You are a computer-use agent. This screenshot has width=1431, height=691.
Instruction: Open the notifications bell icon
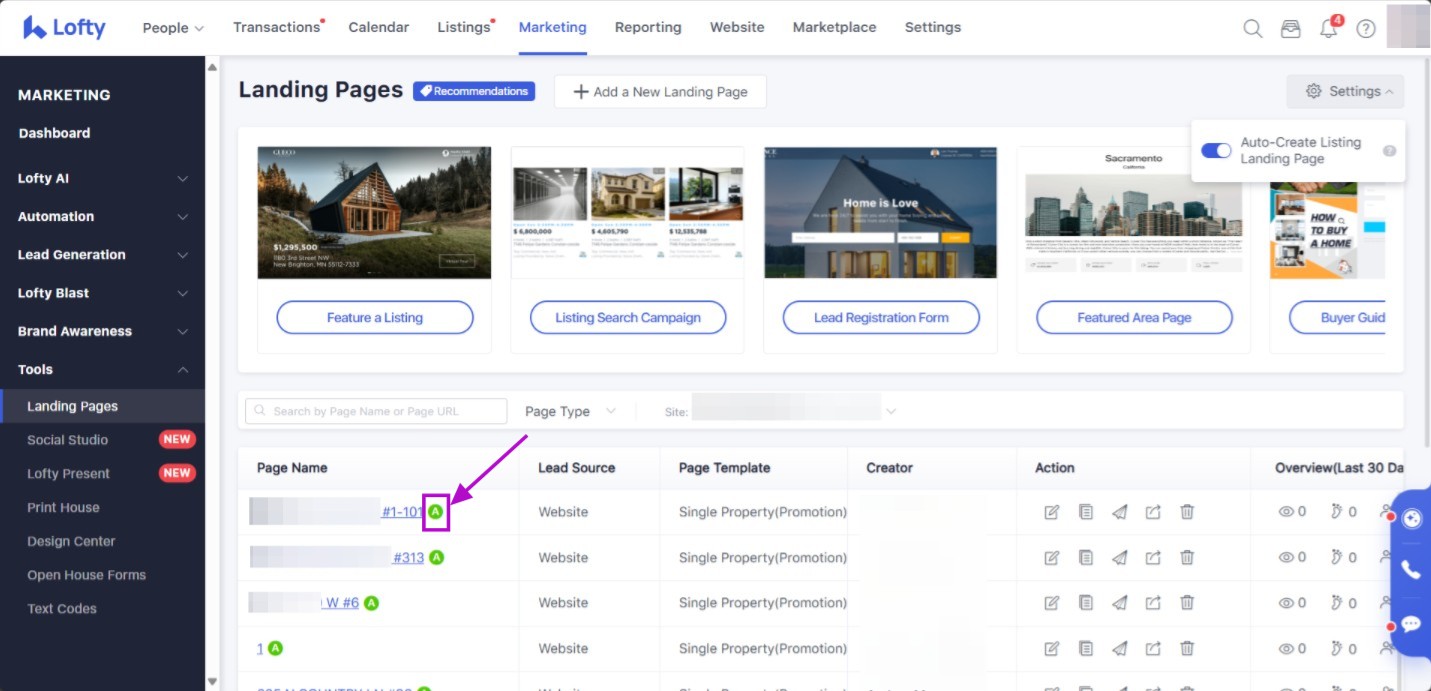[1328, 28]
